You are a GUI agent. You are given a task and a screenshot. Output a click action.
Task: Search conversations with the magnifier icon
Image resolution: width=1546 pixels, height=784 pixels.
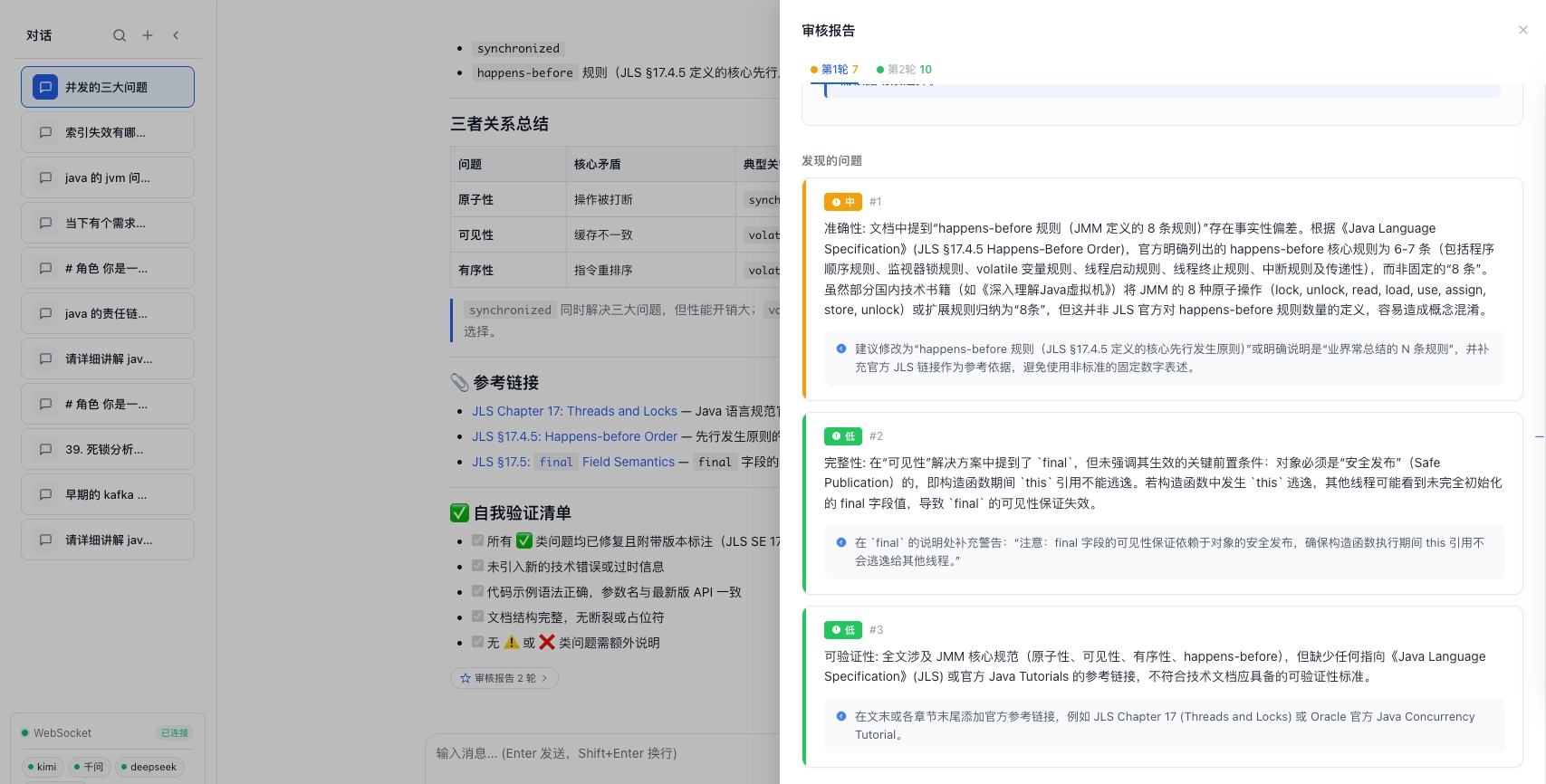tap(120, 35)
